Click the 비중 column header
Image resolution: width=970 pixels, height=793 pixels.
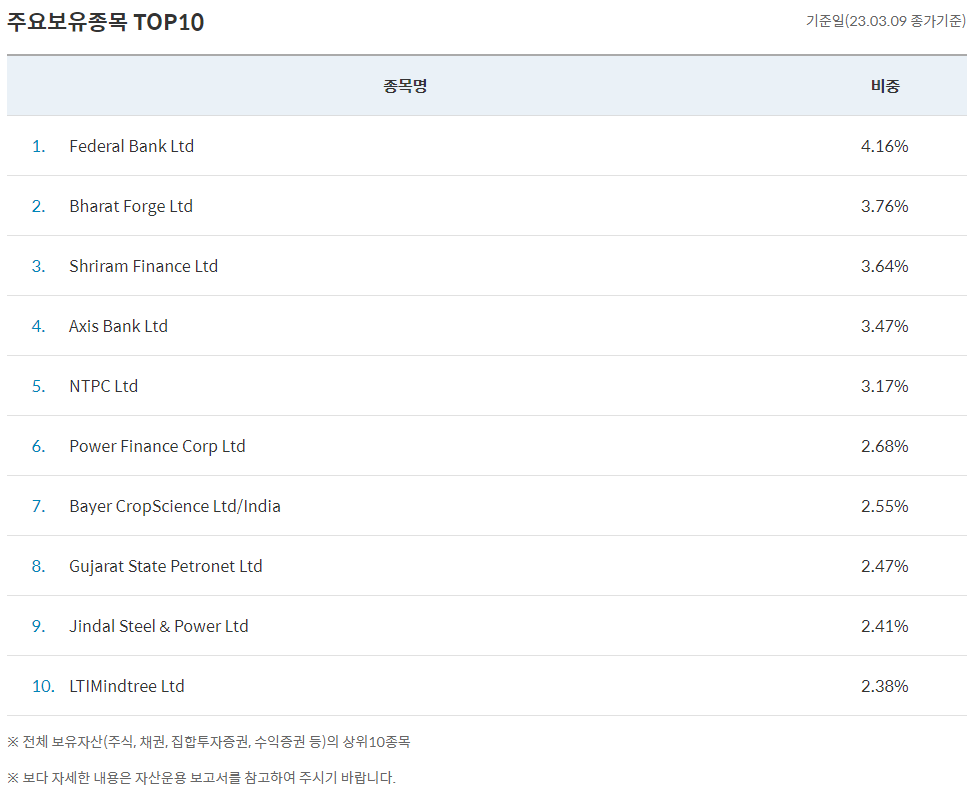(x=885, y=86)
